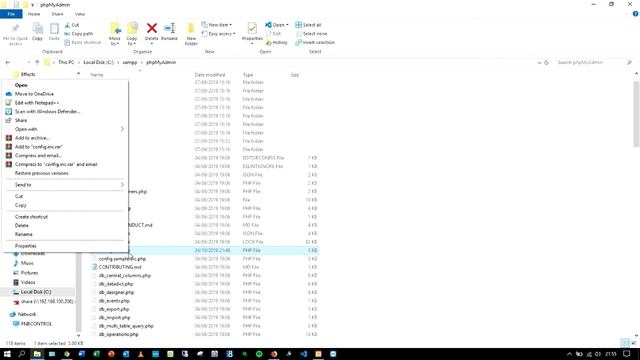Click the taskbar search magnifier icon
This screenshot has width=640, height=360.
click(22, 354)
